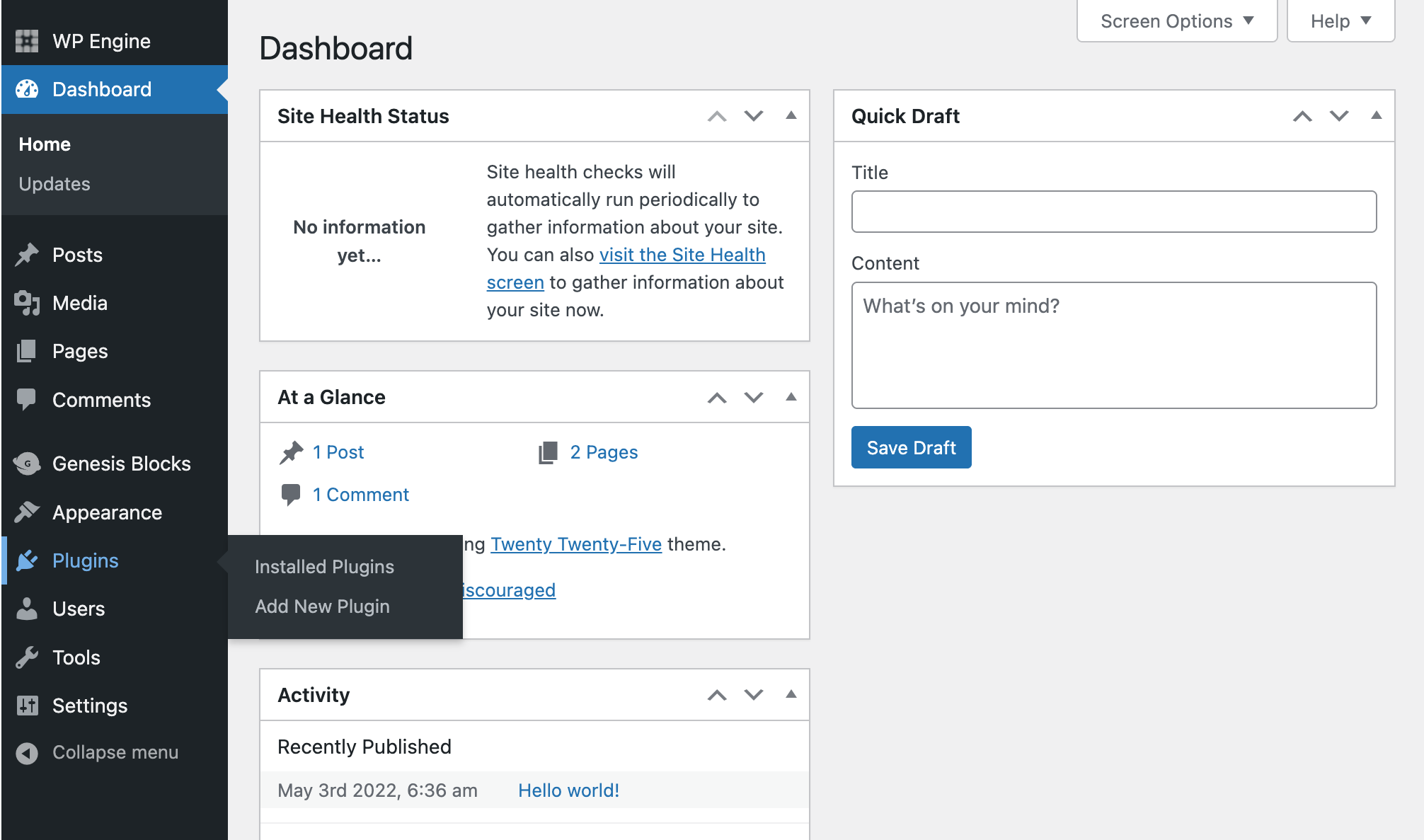Toggle Site Health Status panel triangle
The image size is (1424, 840).
(791, 116)
